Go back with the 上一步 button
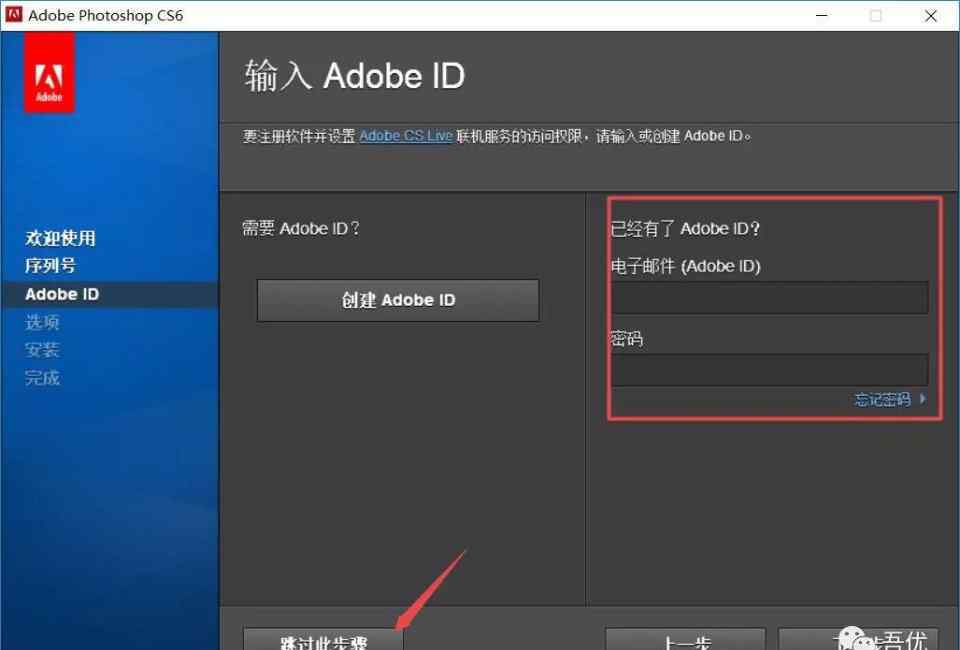The image size is (960, 650). pos(685,639)
